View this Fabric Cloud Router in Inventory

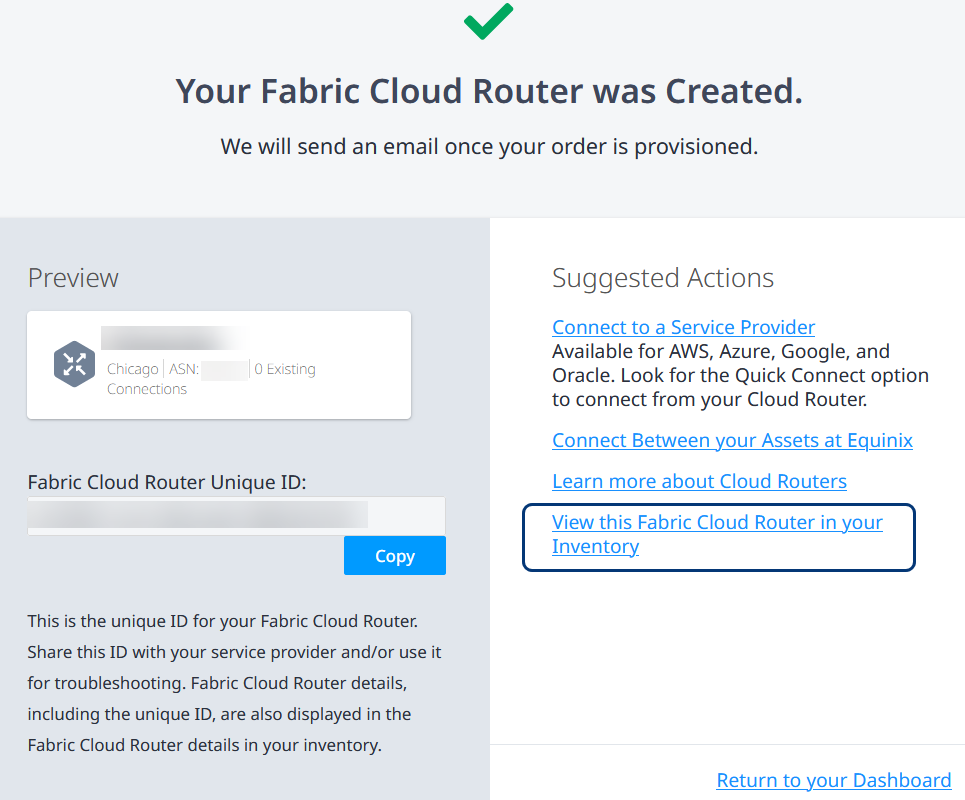(717, 534)
